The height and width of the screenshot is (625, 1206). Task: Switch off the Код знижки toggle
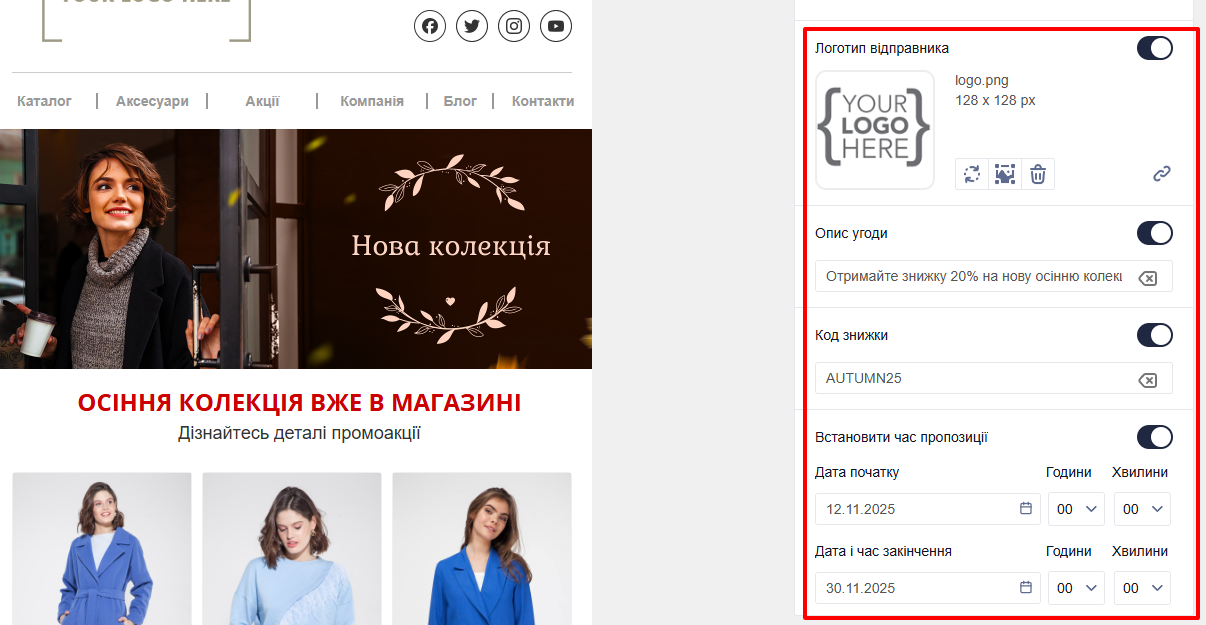tap(1155, 335)
